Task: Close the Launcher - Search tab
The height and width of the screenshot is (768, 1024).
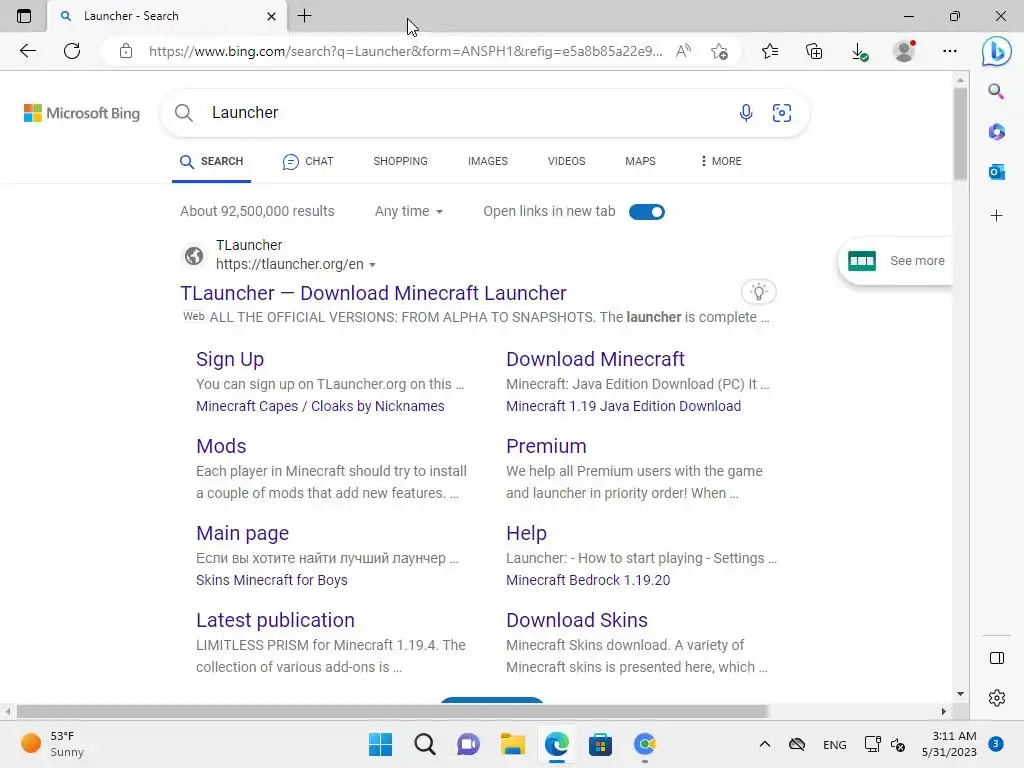Action: [x=272, y=16]
